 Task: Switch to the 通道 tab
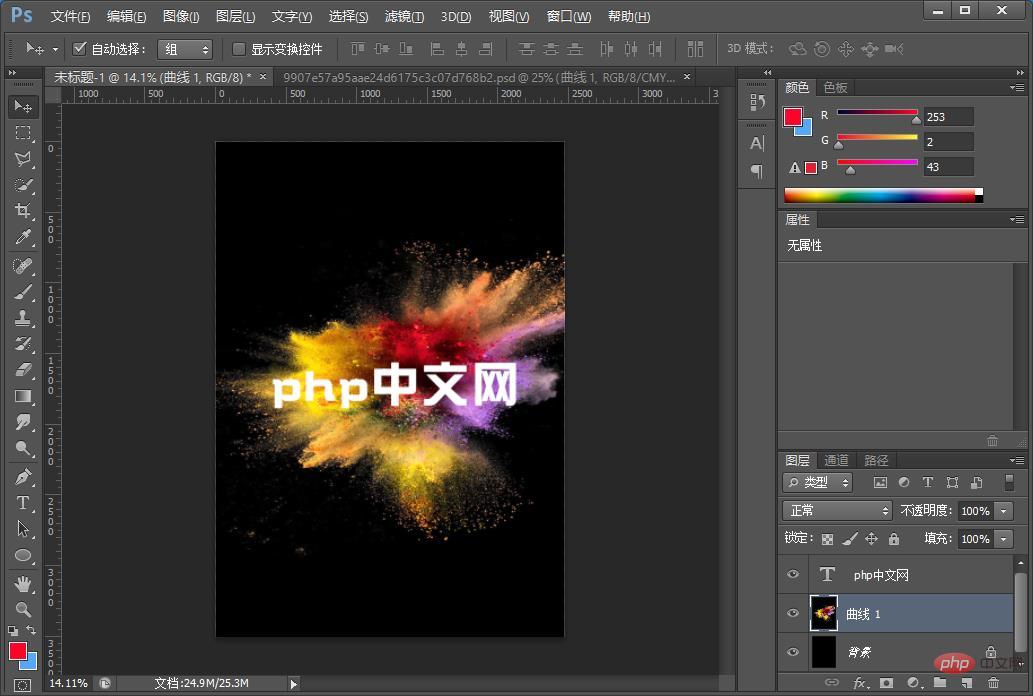836,460
